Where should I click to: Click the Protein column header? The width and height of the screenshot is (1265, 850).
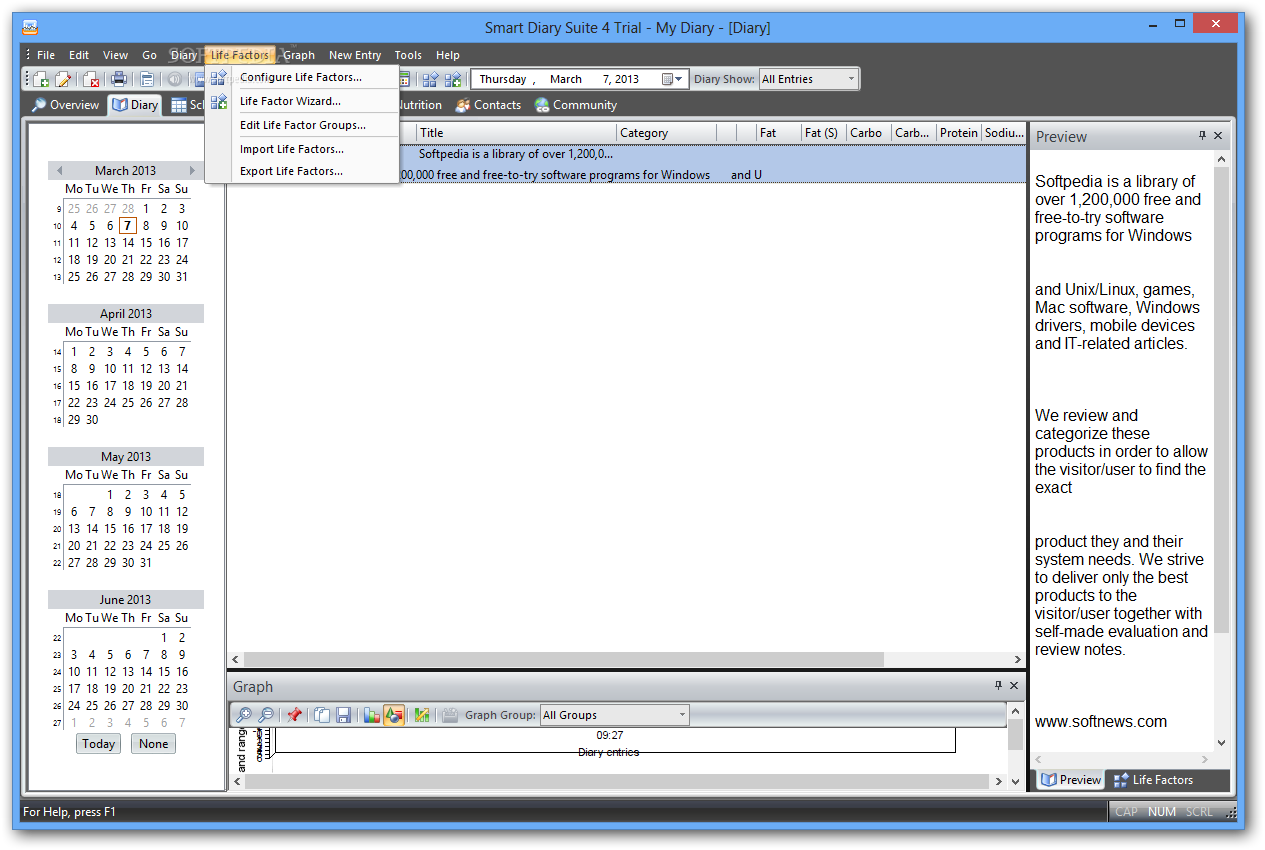[958, 133]
